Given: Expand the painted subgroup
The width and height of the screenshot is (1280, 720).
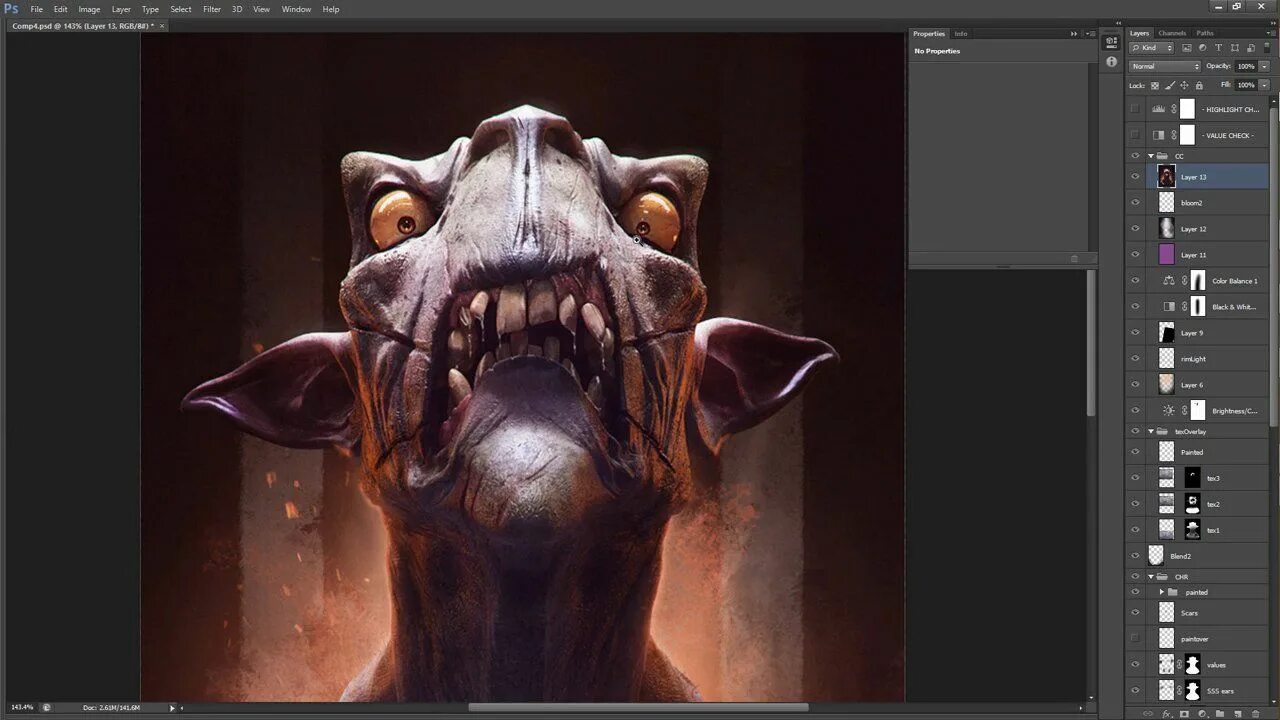Looking at the screenshot, I should pyautogui.click(x=1161, y=592).
